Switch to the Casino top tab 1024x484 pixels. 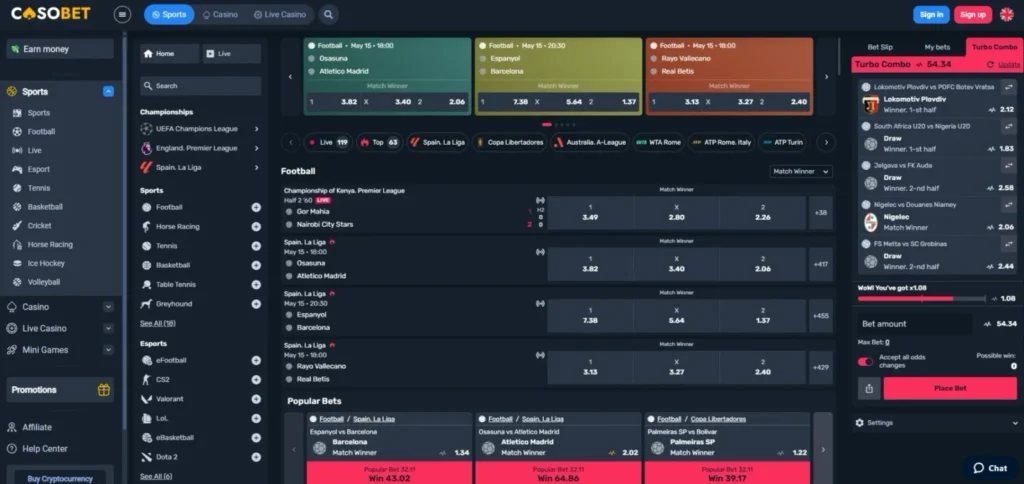220,14
